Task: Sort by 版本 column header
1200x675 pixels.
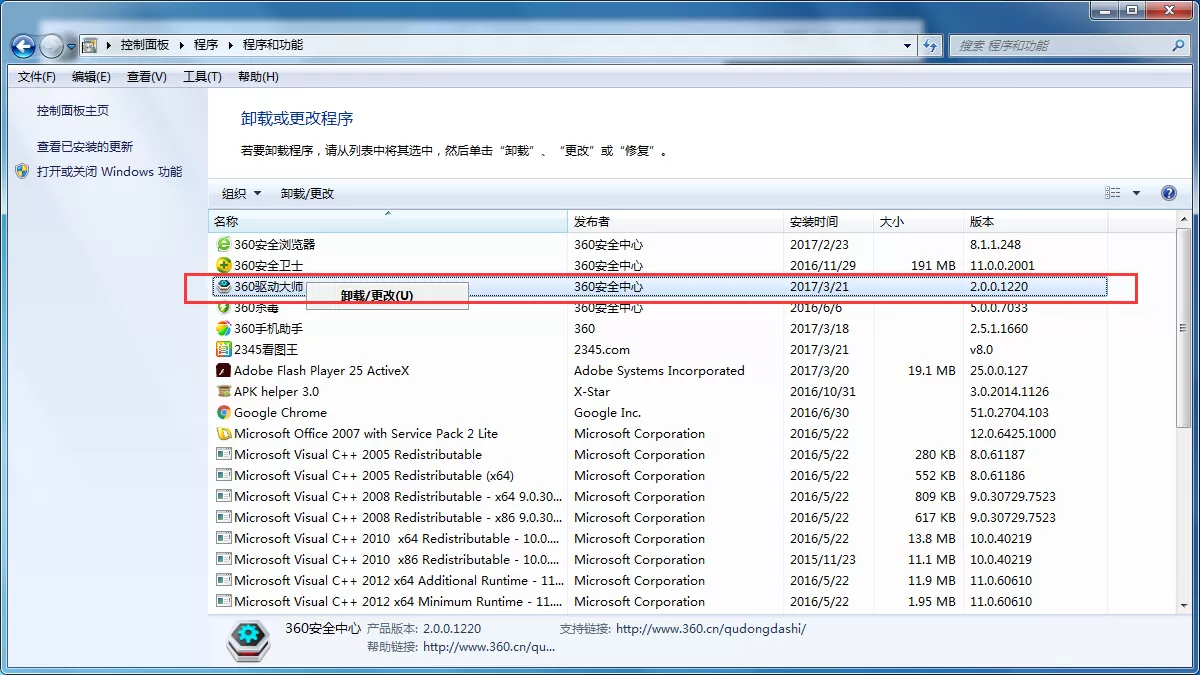Action: click(1036, 221)
